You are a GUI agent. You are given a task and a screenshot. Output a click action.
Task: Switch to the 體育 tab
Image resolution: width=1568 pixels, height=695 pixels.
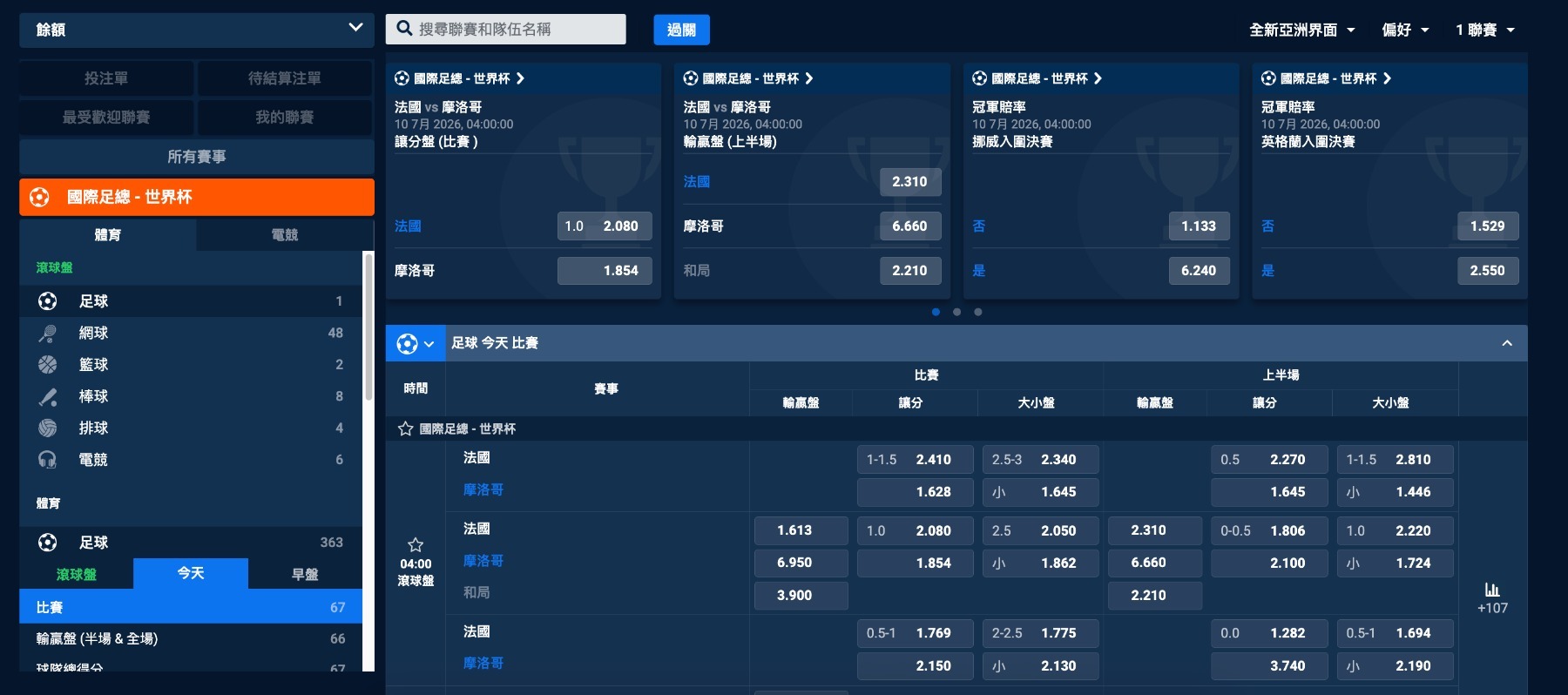(108, 235)
